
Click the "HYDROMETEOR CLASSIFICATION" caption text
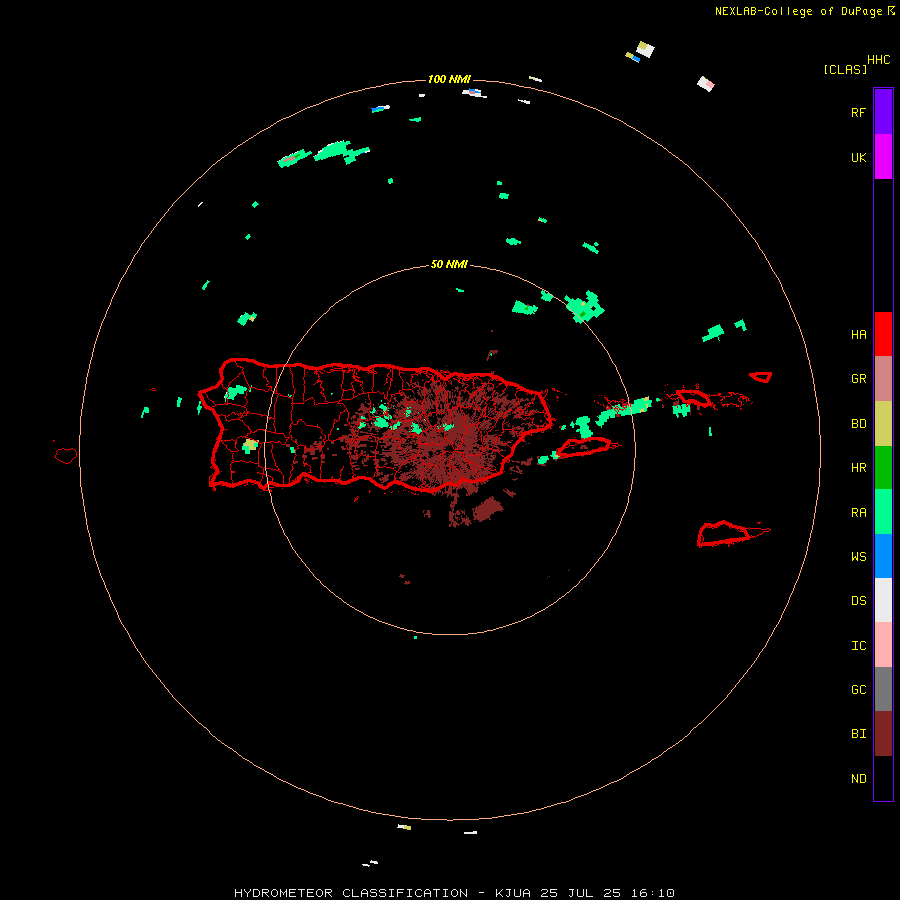pos(351,893)
